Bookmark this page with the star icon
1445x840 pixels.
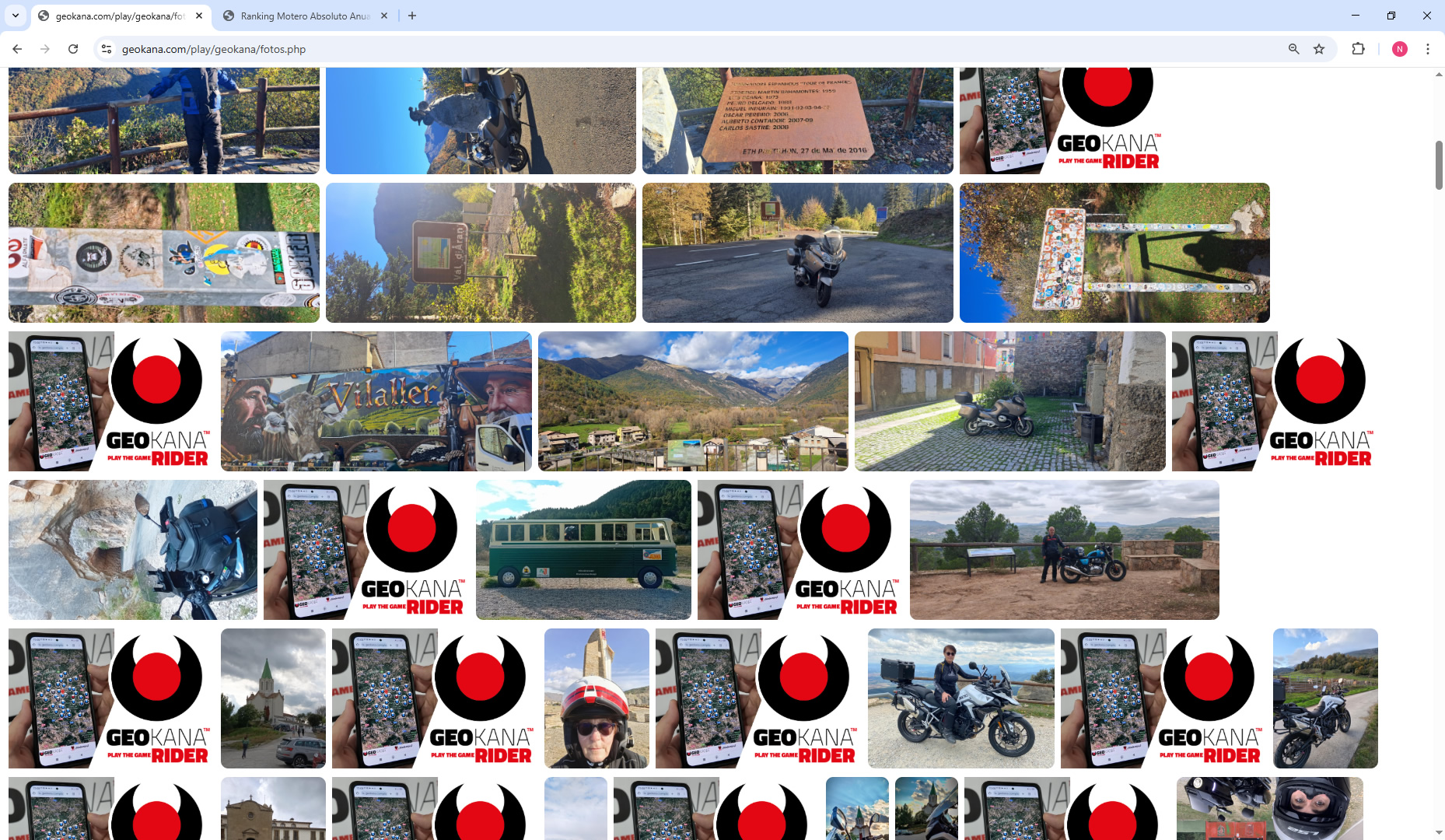point(1319,49)
